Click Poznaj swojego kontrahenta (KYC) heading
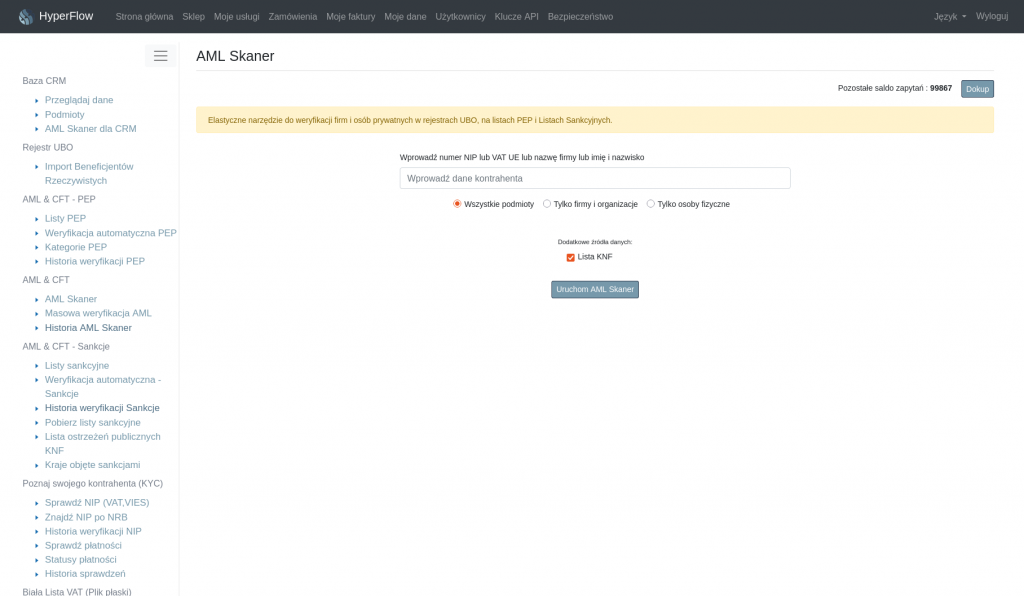Image resolution: width=1024 pixels, height=596 pixels. [93, 484]
